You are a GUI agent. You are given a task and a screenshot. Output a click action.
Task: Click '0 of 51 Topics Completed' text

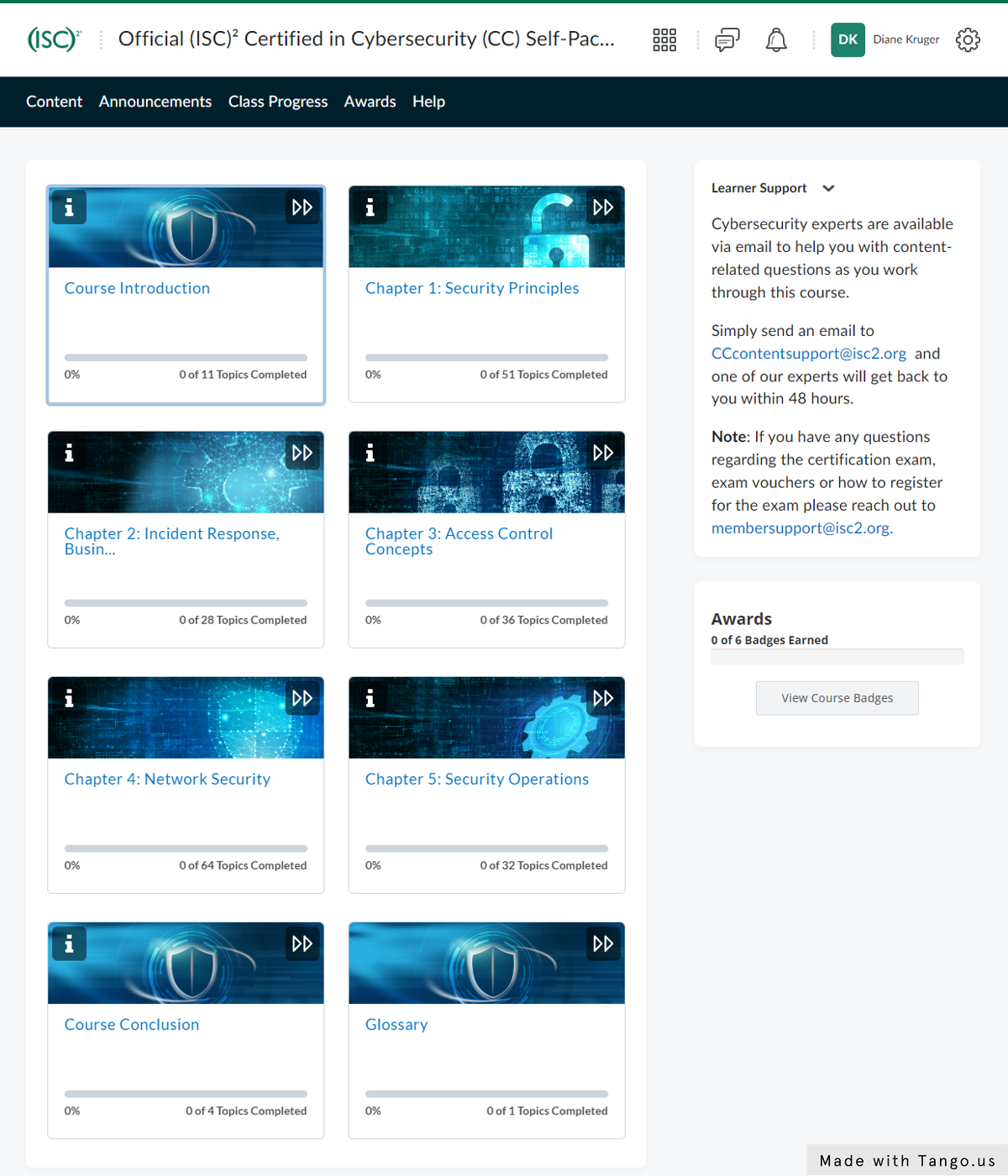point(543,375)
